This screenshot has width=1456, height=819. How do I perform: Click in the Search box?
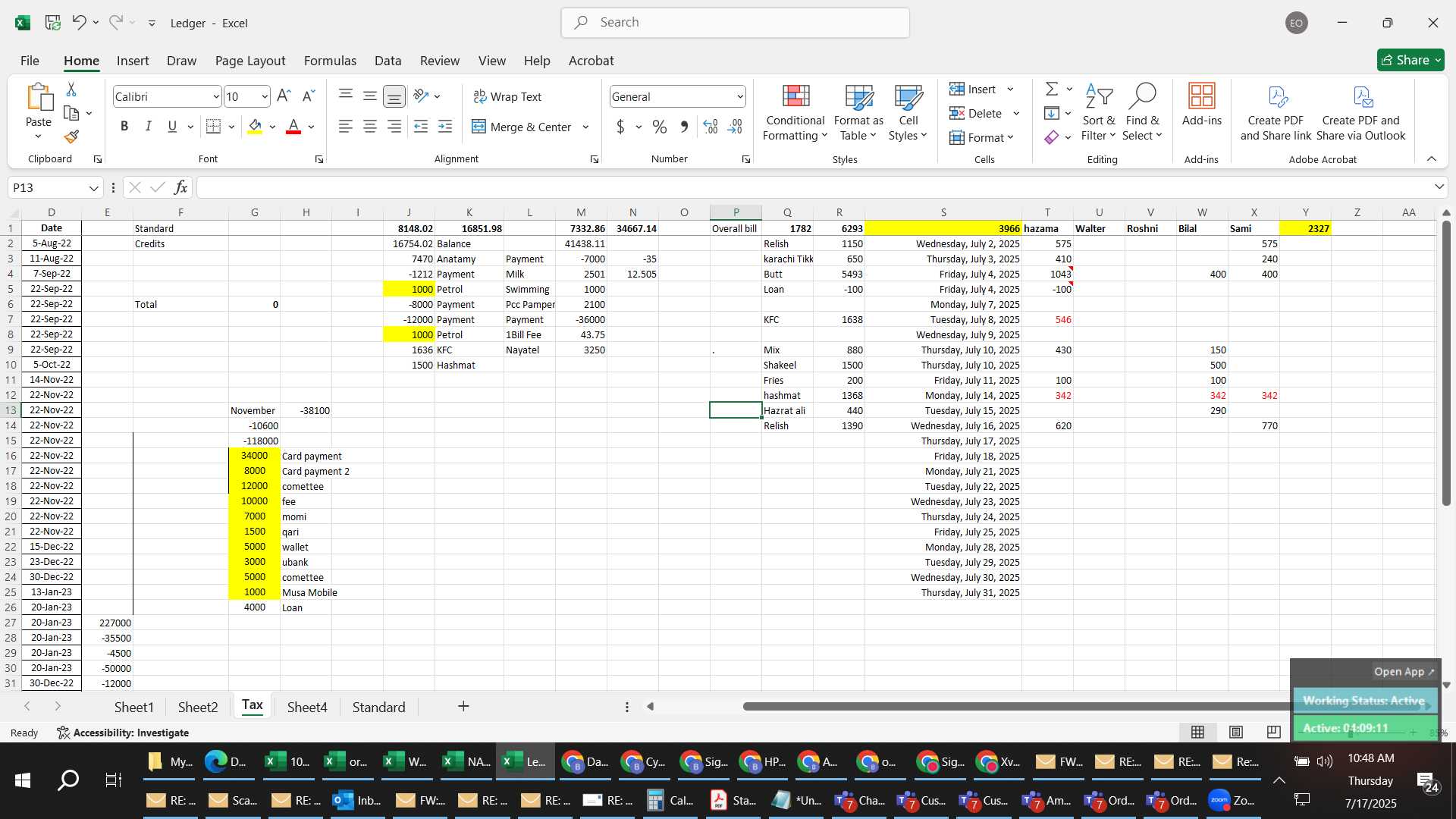click(x=735, y=23)
